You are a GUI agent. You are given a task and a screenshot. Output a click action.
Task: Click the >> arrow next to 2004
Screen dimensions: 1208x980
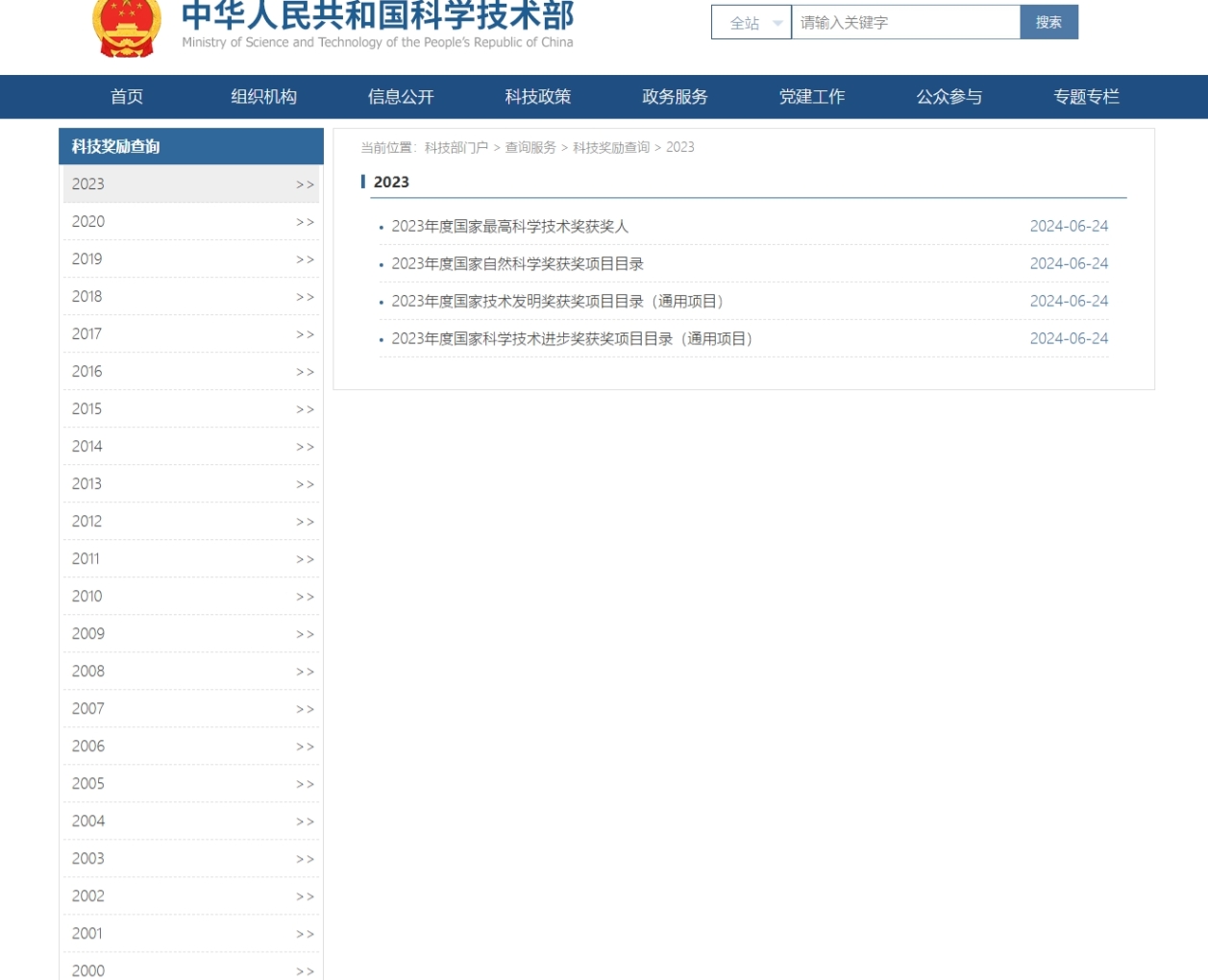coord(305,821)
